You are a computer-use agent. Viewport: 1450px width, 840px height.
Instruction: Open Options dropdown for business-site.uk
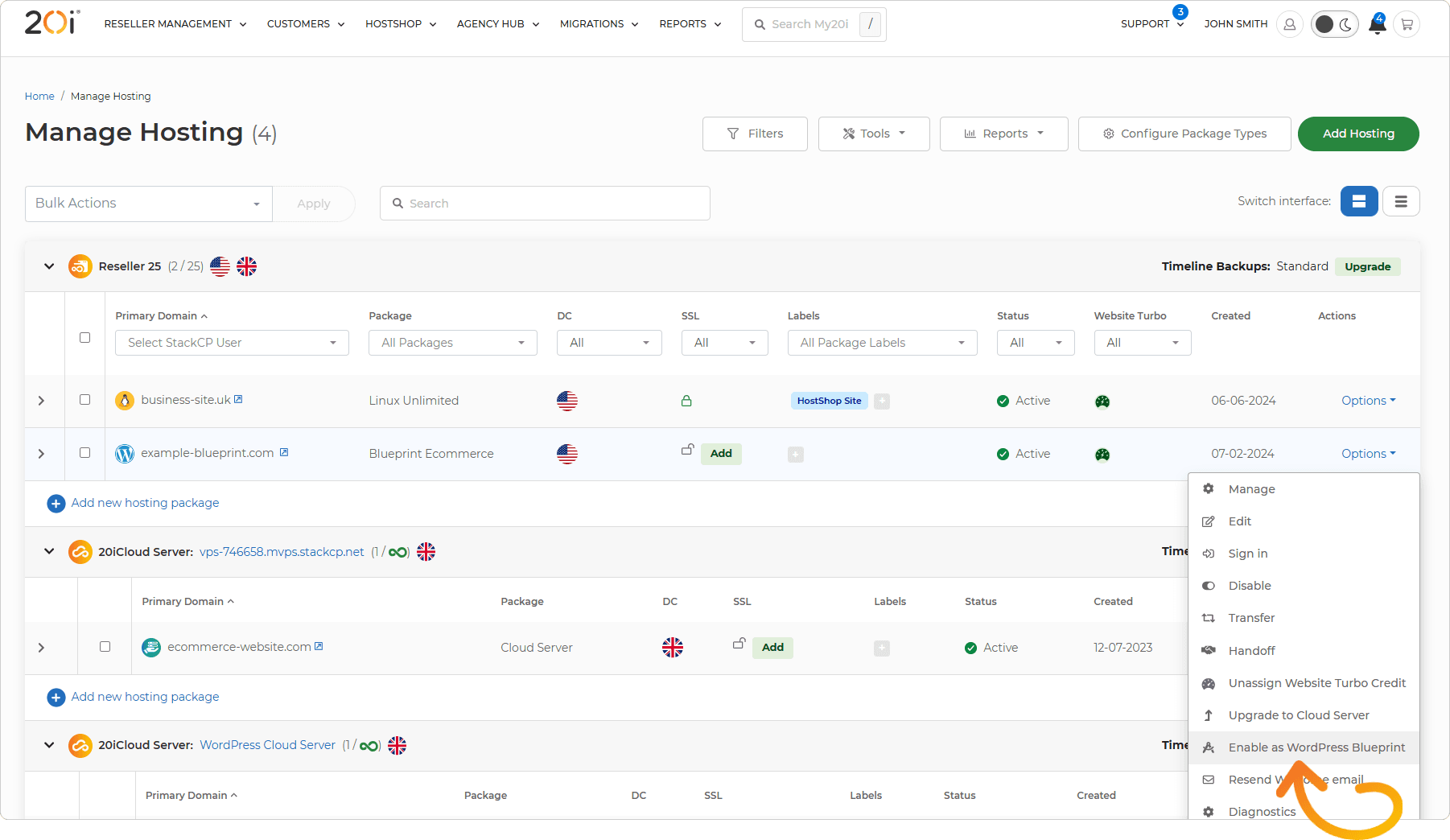coord(1368,401)
